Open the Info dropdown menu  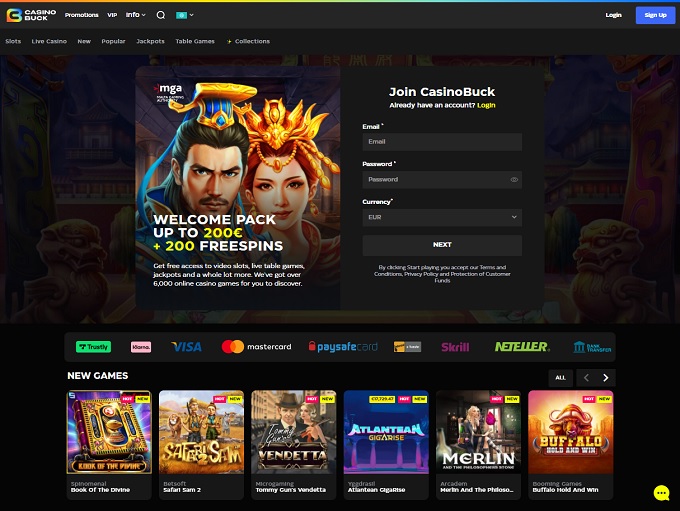tap(135, 15)
